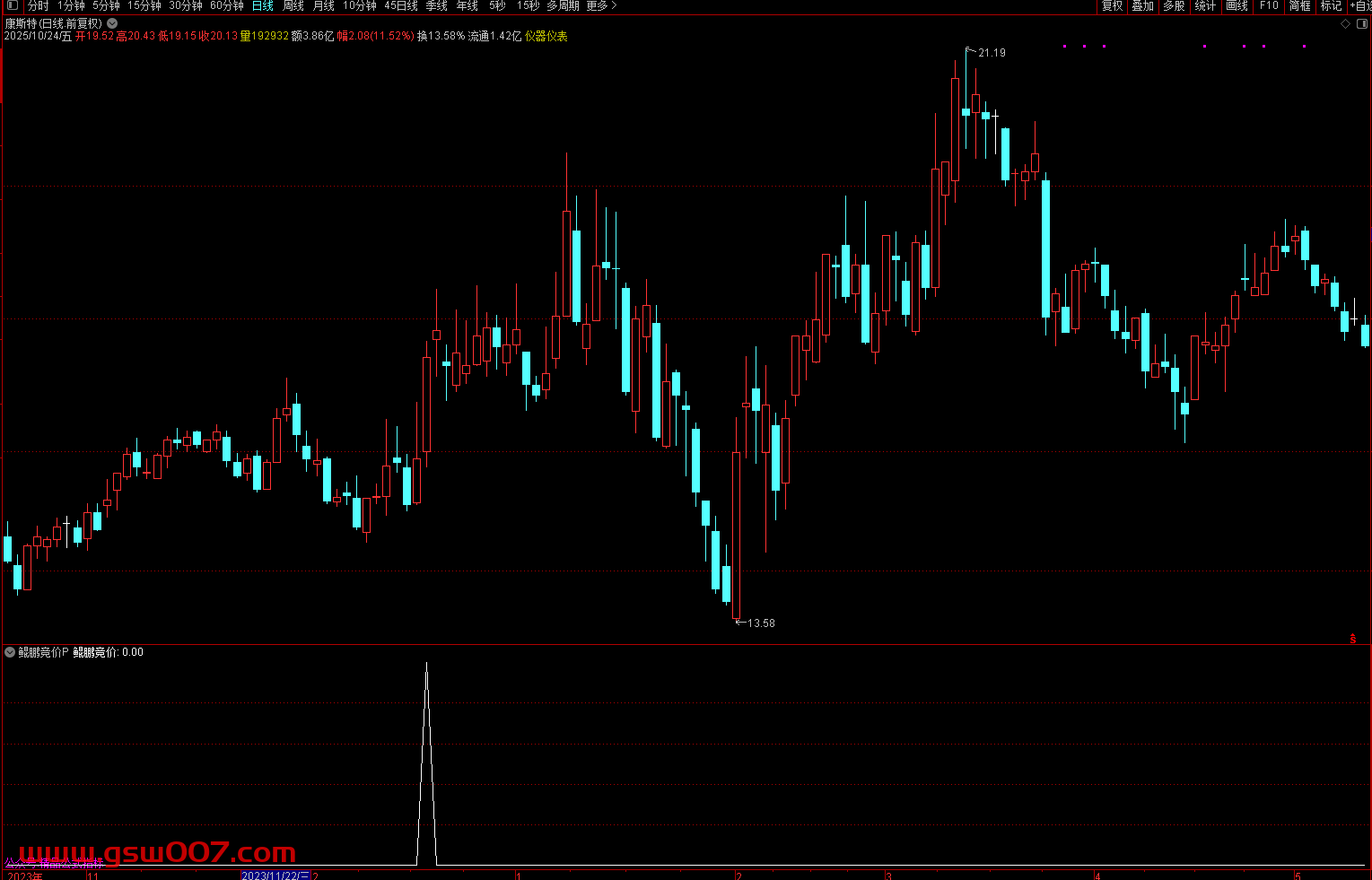This screenshot has width=1372, height=880.
Task: Select the 60分钟 period tab
Action: coord(226,6)
